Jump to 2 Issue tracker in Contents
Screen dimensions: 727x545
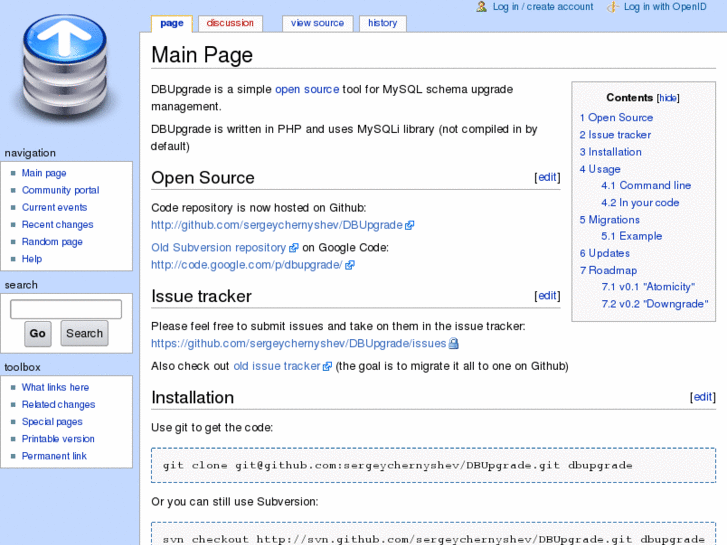tap(615, 135)
